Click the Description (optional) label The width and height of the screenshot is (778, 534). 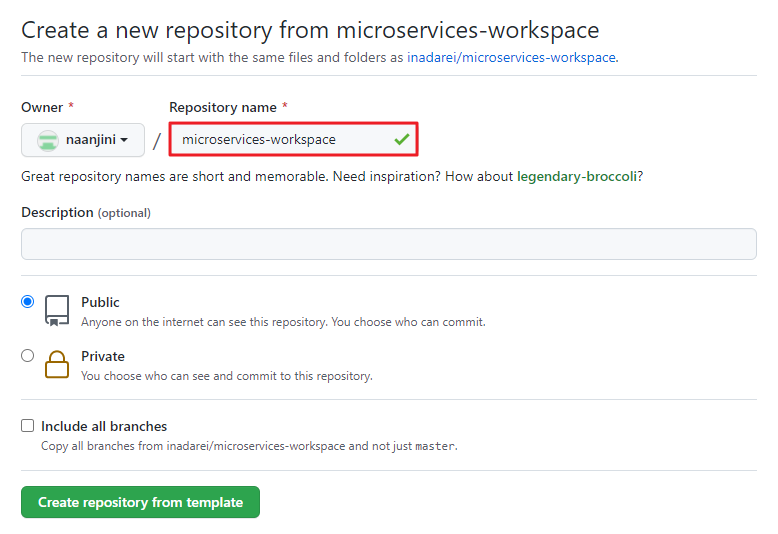point(86,212)
